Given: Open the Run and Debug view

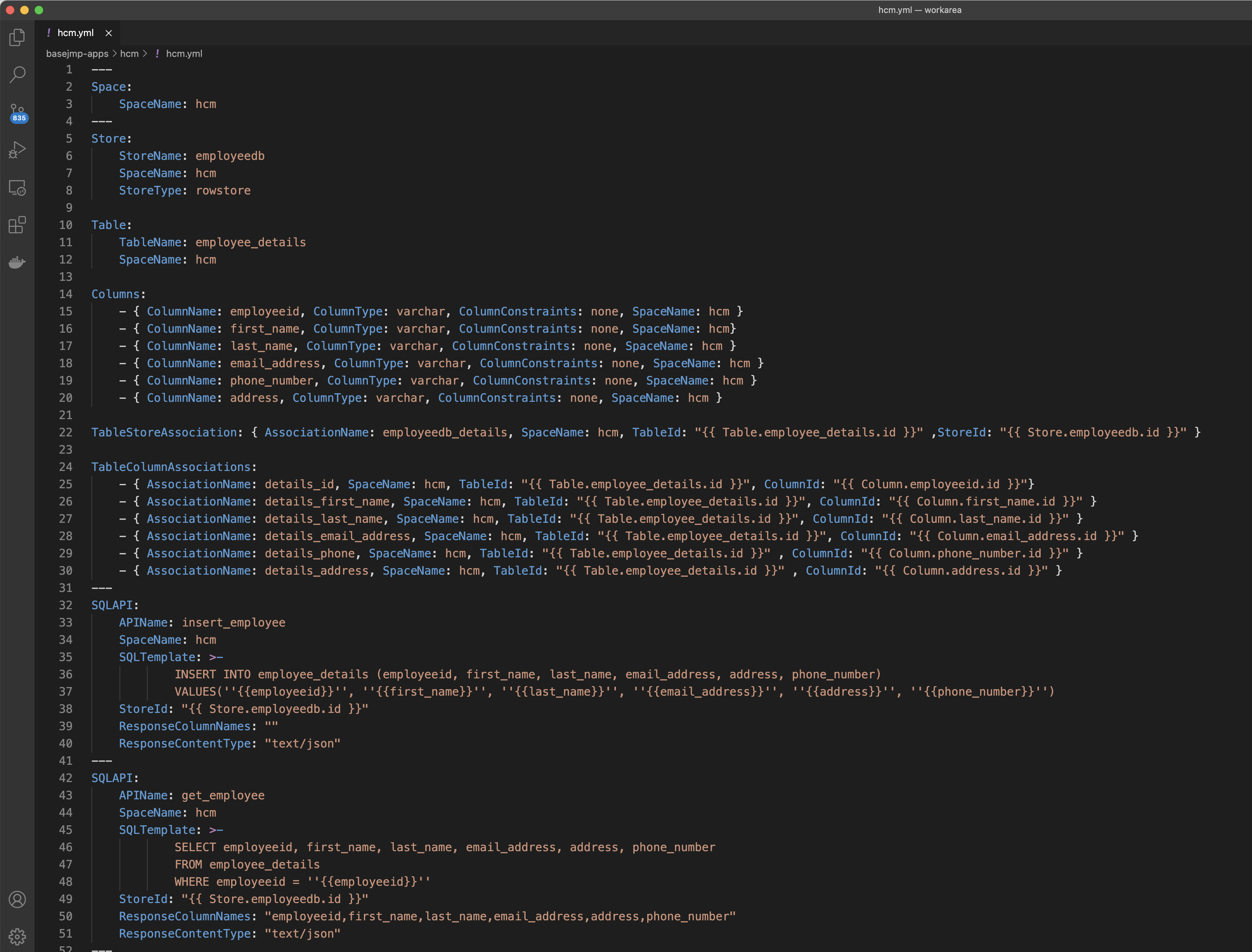Looking at the screenshot, I should 17,150.
